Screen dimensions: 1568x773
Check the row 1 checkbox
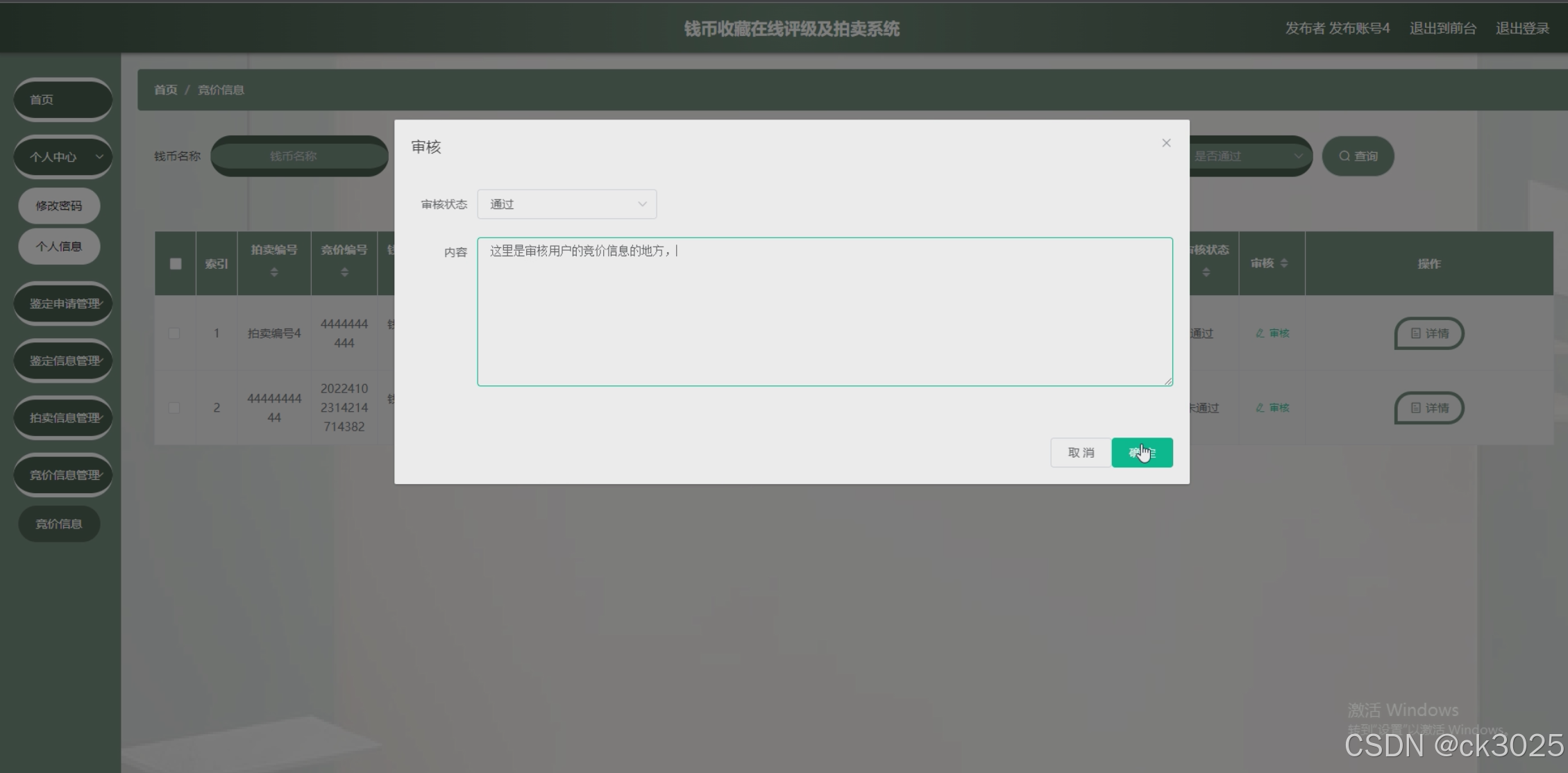tap(174, 333)
